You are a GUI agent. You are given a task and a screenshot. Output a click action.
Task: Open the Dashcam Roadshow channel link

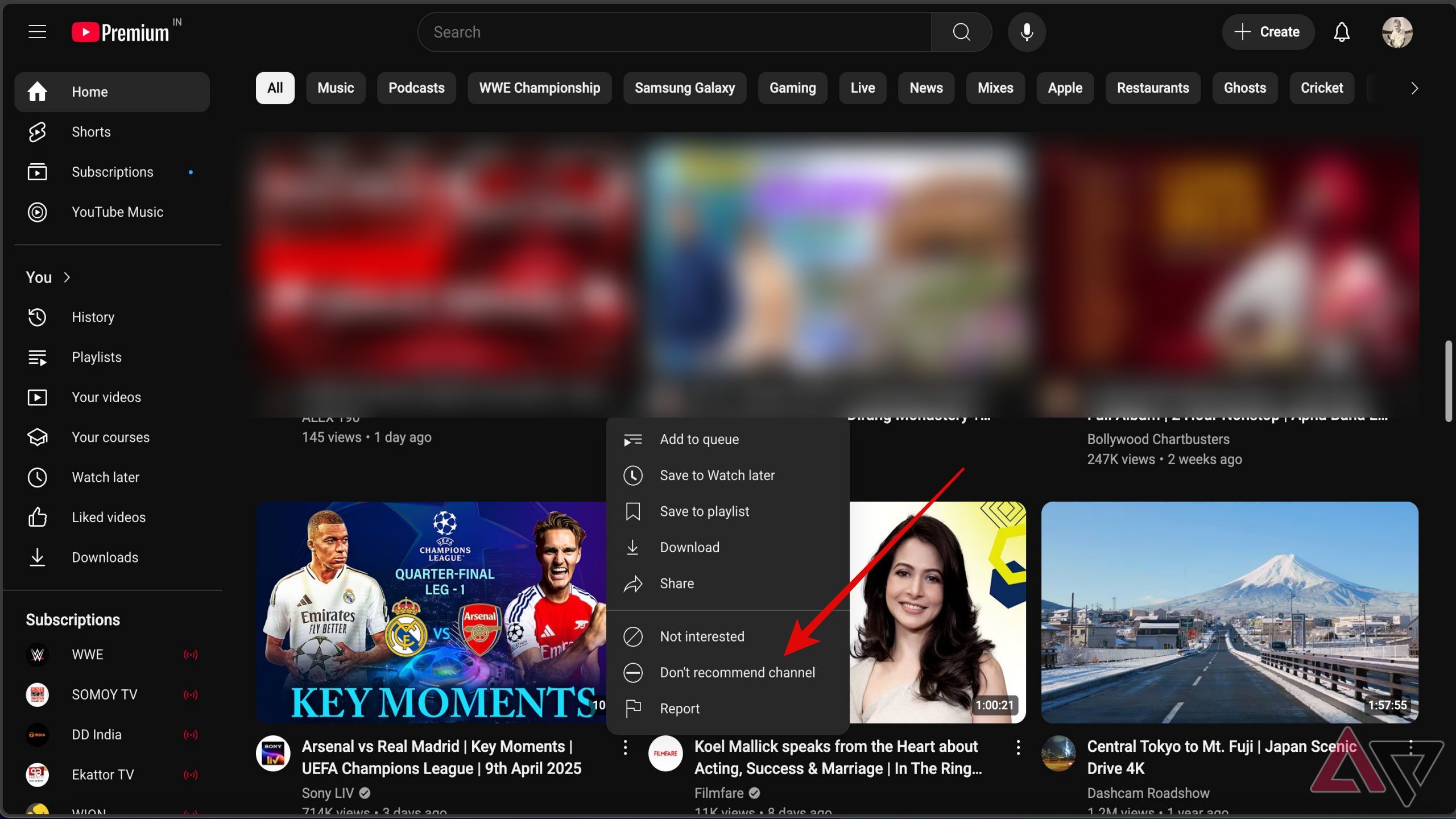tap(1148, 793)
